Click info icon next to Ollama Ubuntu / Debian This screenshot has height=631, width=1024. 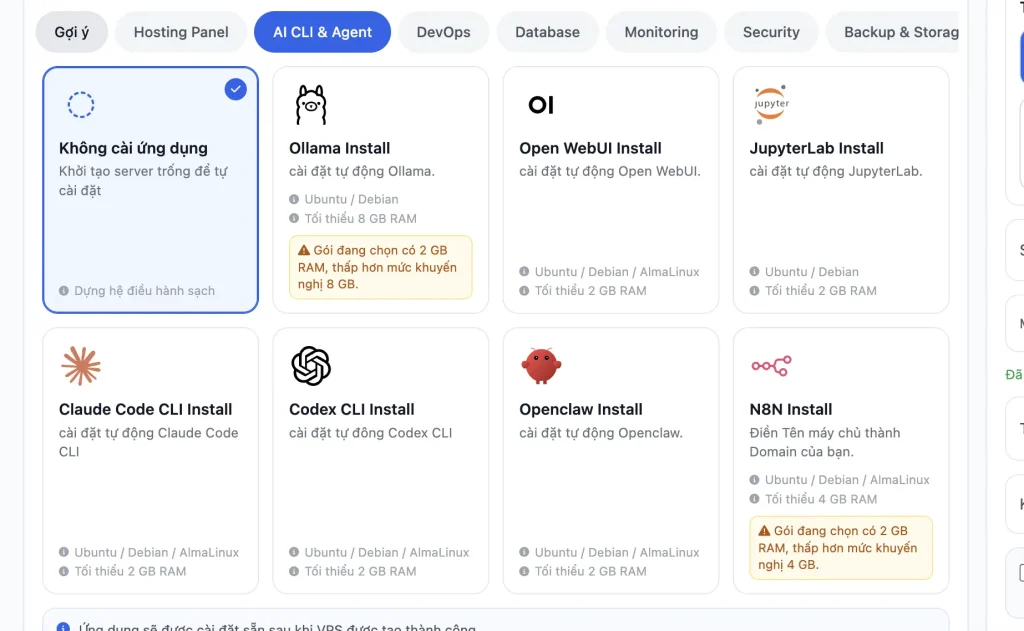[294, 199]
